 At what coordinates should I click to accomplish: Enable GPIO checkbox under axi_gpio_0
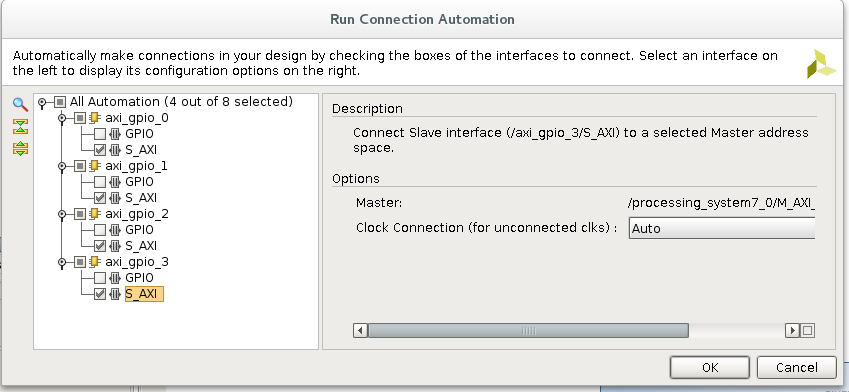[x=100, y=134]
